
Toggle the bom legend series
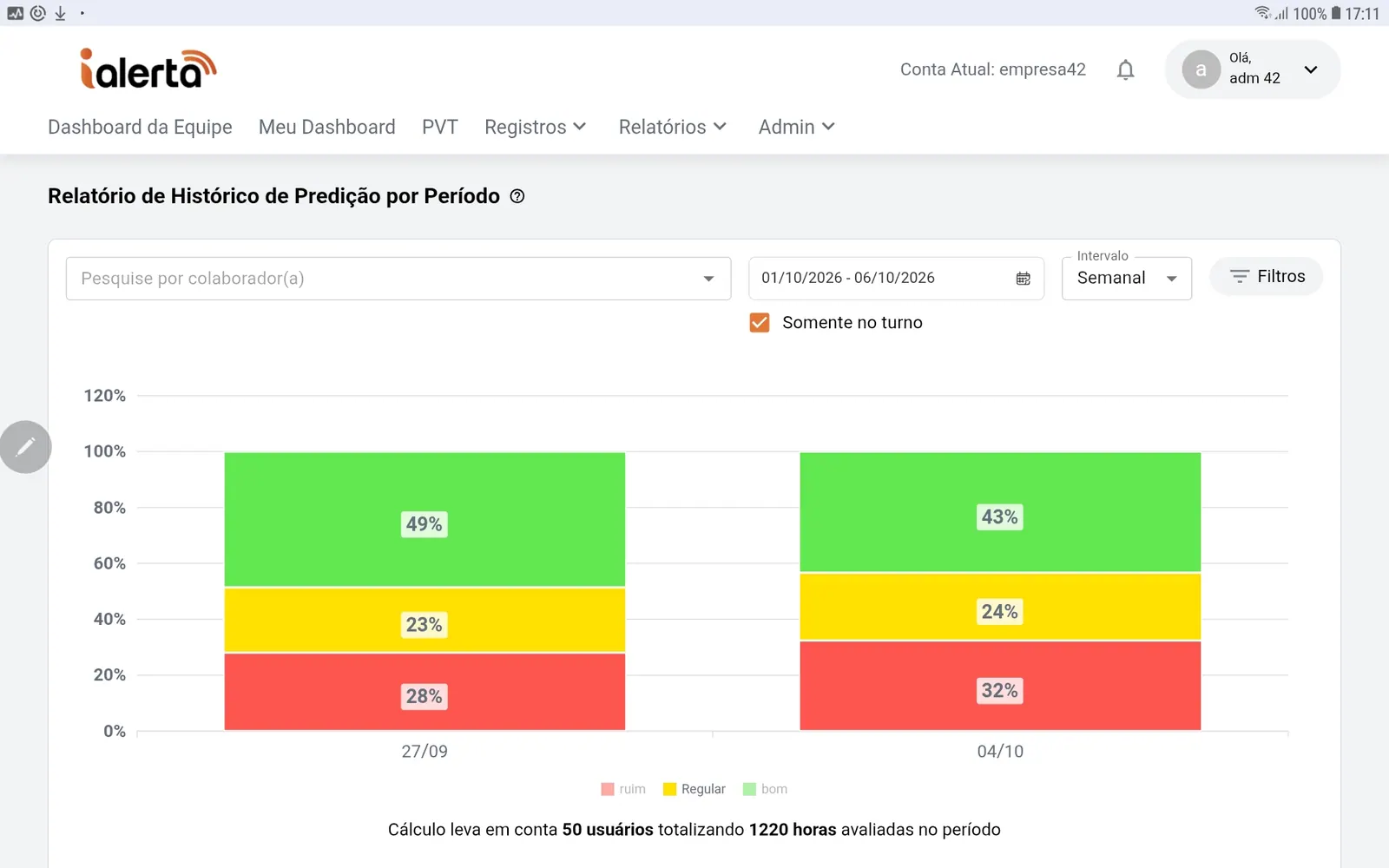tap(765, 789)
